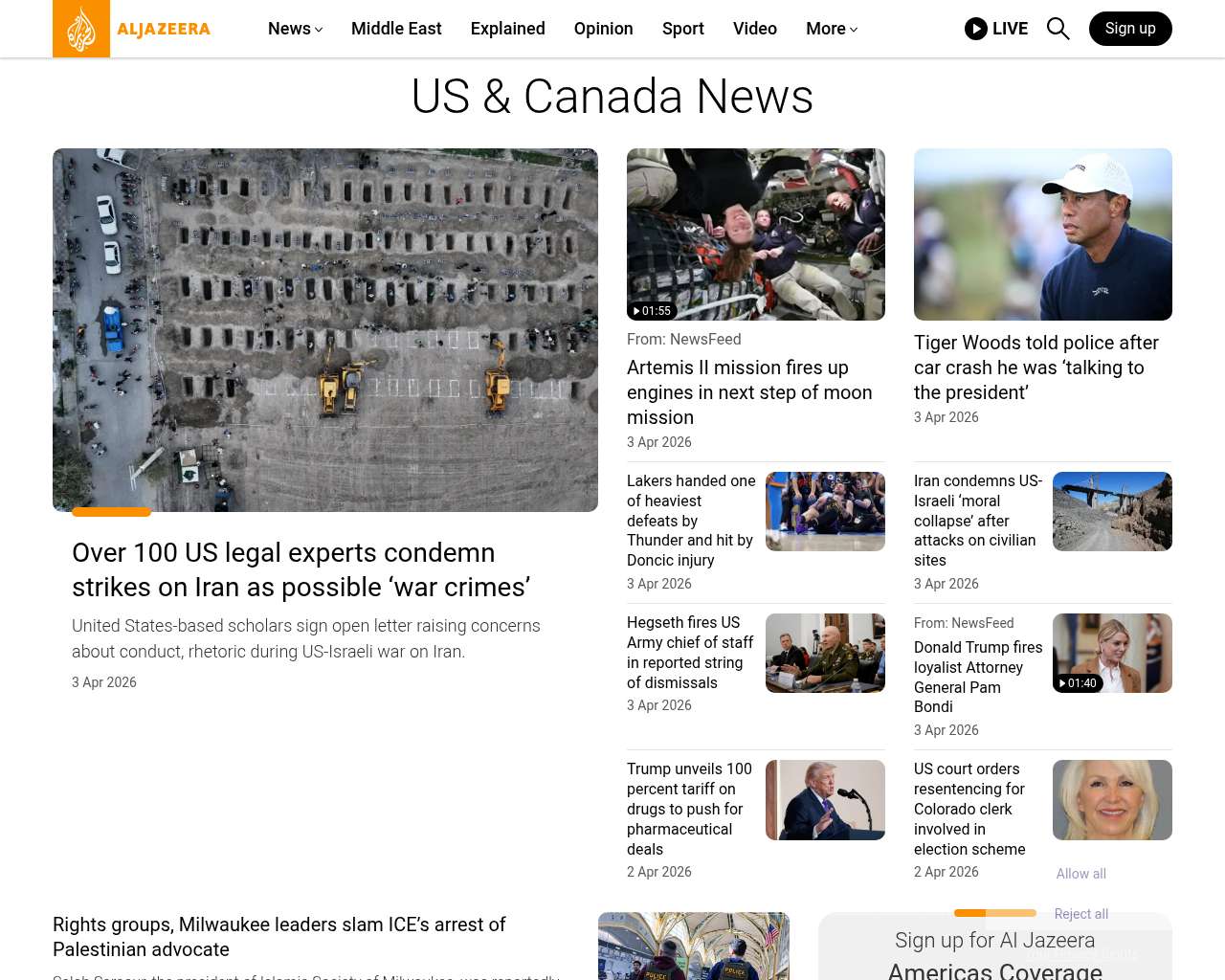This screenshot has width=1225, height=980.
Task: Click the Al Jazeera logo
Action: [x=132, y=29]
